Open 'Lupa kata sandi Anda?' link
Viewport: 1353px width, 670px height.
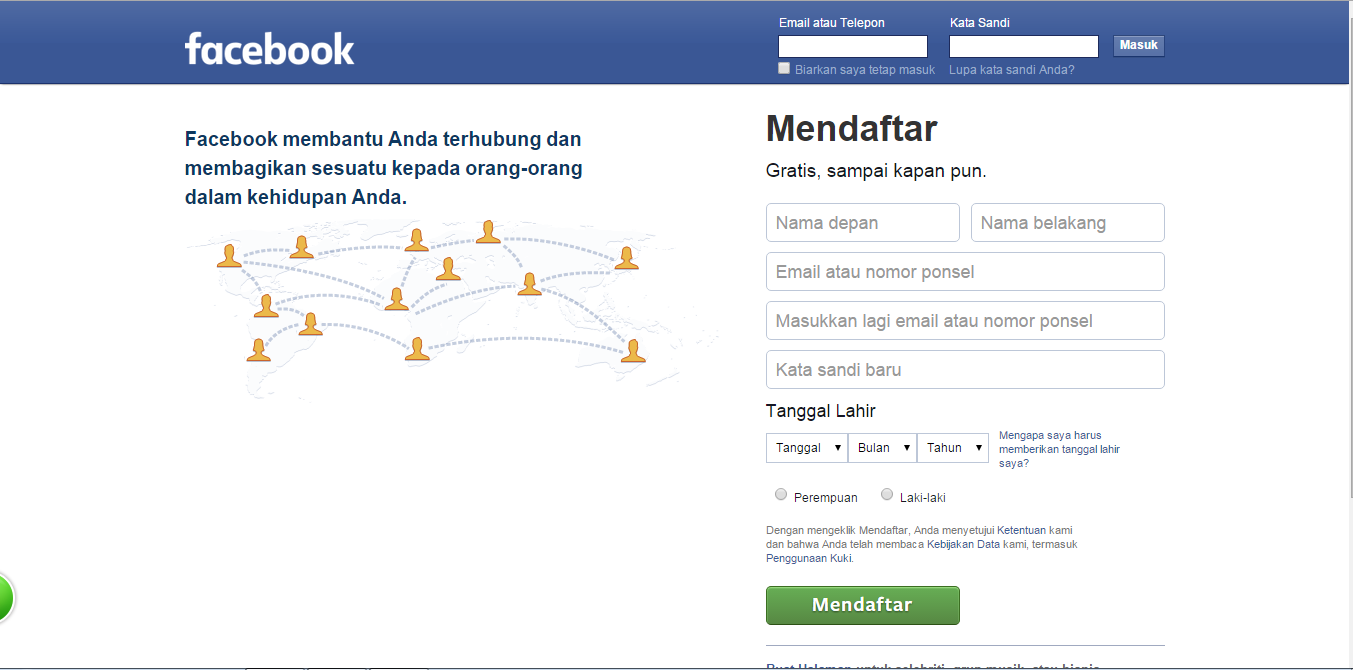click(x=1012, y=70)
